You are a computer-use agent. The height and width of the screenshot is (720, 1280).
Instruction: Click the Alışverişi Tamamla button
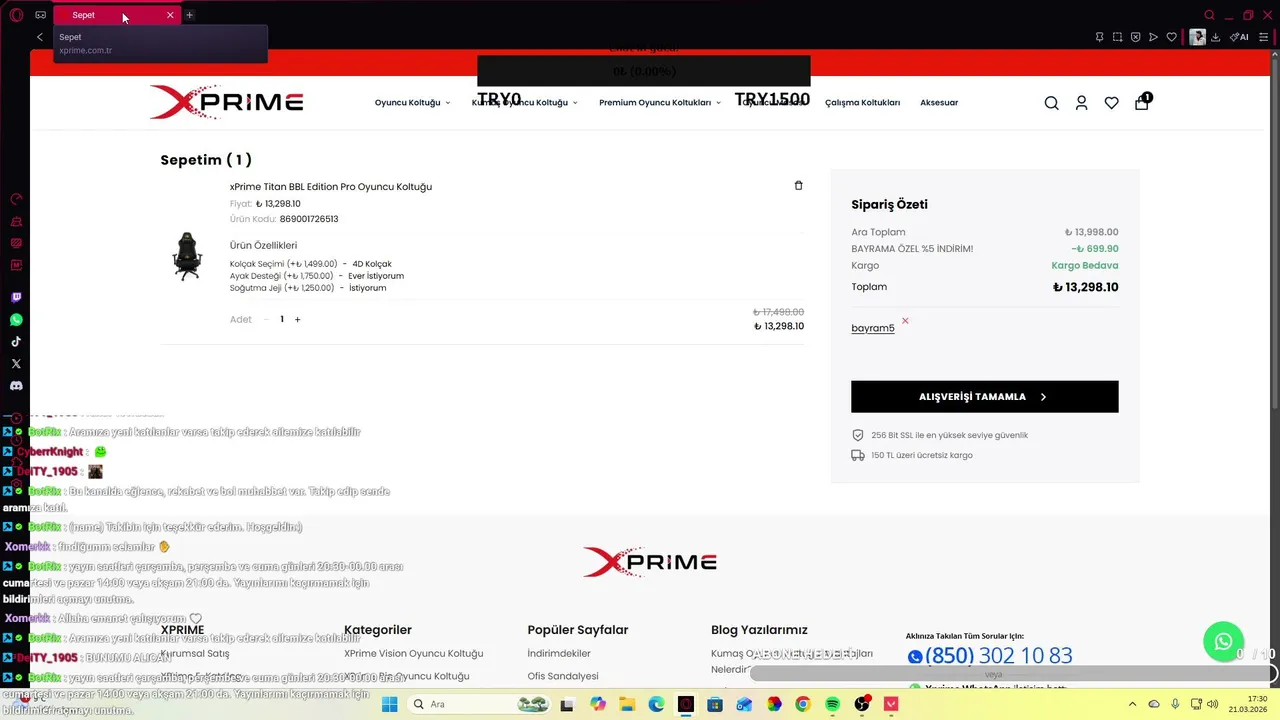(985, 396)
